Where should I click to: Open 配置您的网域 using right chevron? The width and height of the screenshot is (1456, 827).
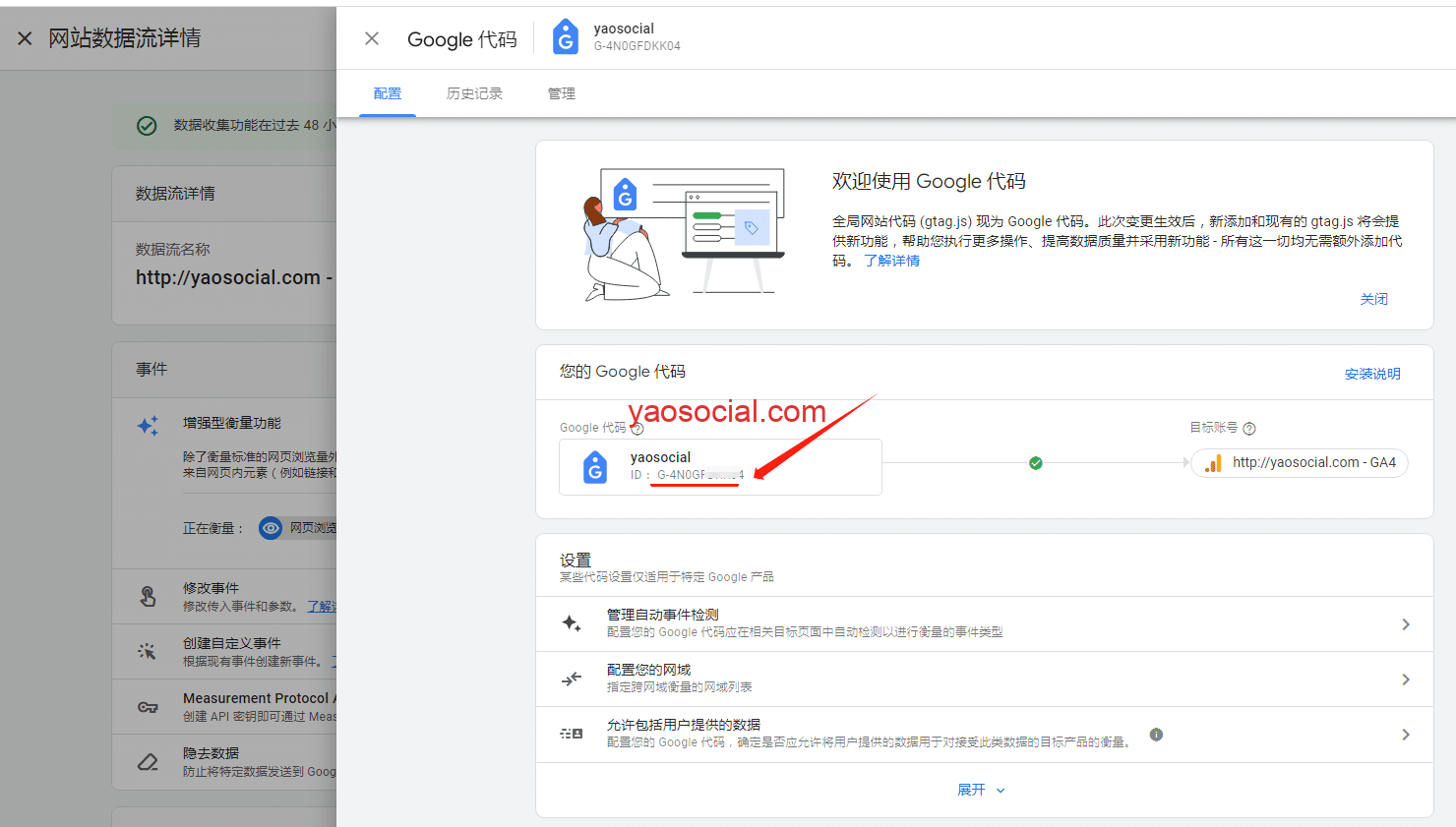point(1406,679)
